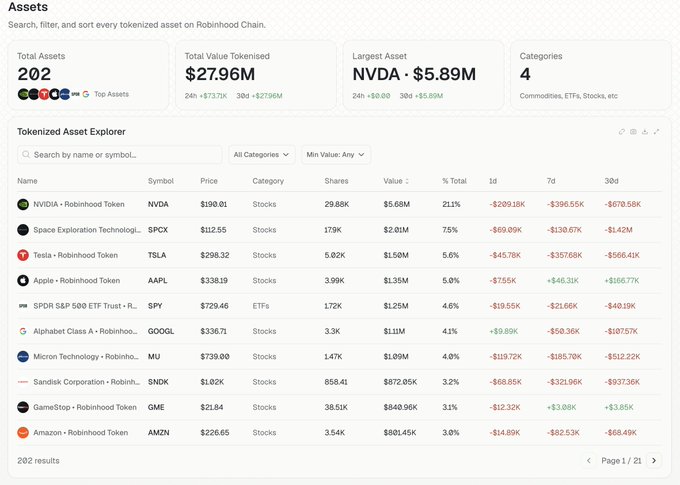The image size is (680, 485).
Task: Click the 38.51K shares cell for GME
Action: (x=336, y=407)
